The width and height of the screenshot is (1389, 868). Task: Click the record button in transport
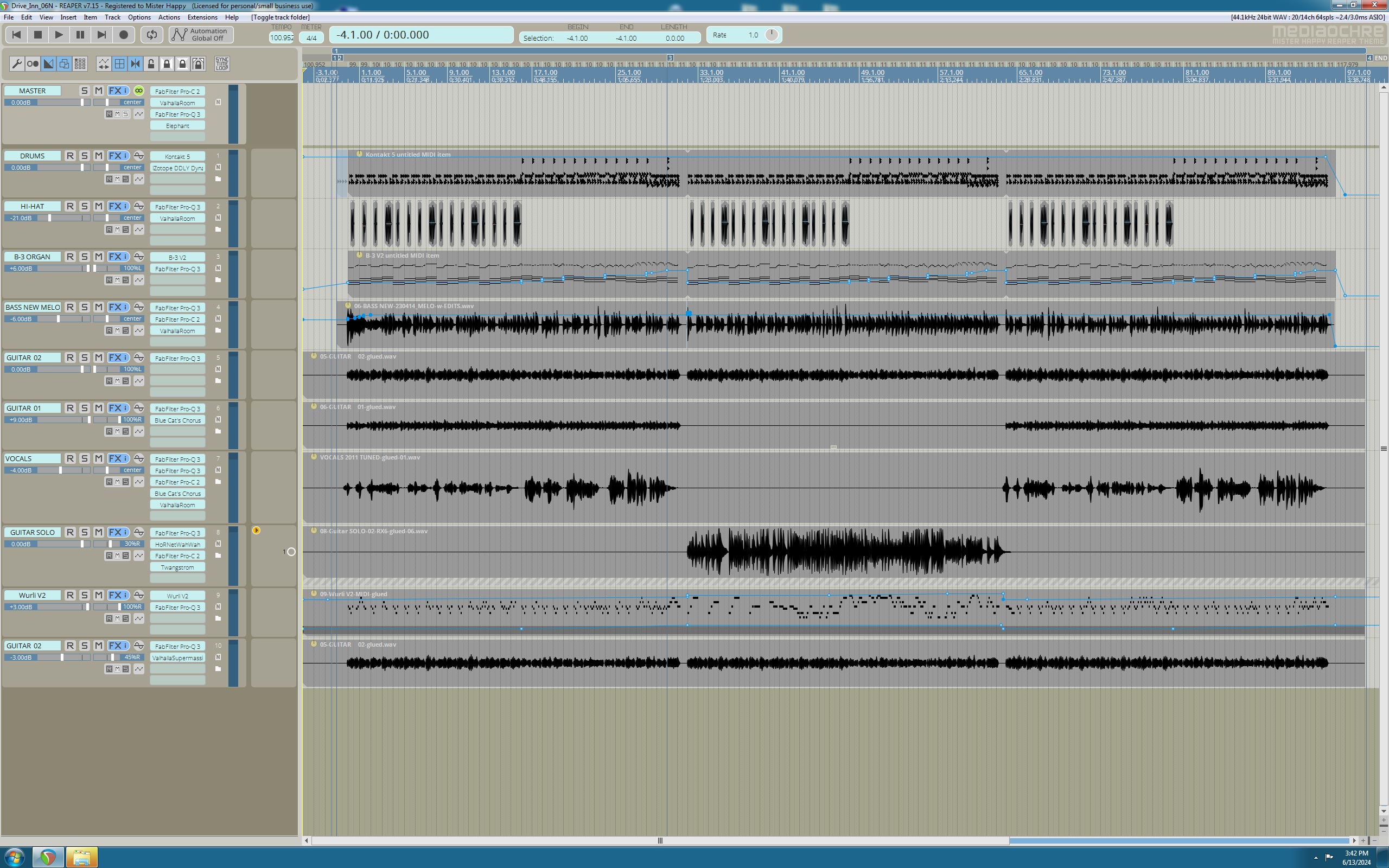pyautogui.click(x=123, y=35)
